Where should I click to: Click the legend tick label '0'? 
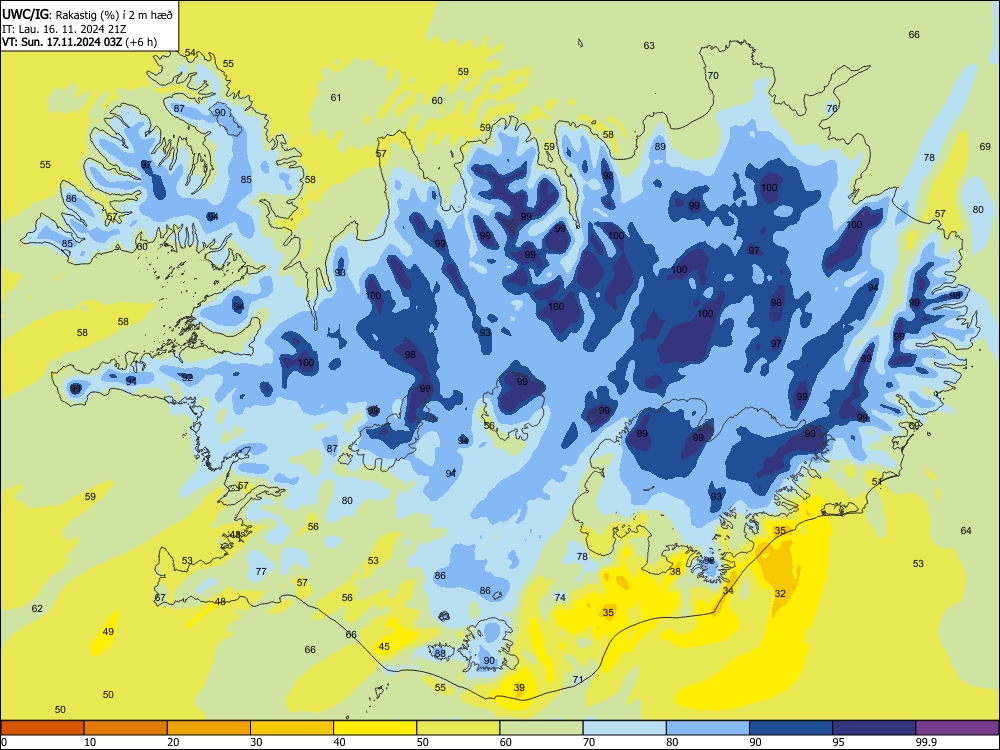4,742
